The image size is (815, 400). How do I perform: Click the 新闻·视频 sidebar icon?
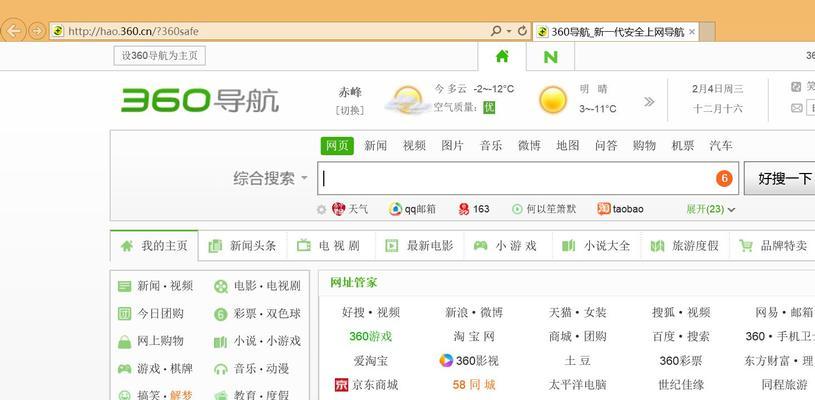124,286
